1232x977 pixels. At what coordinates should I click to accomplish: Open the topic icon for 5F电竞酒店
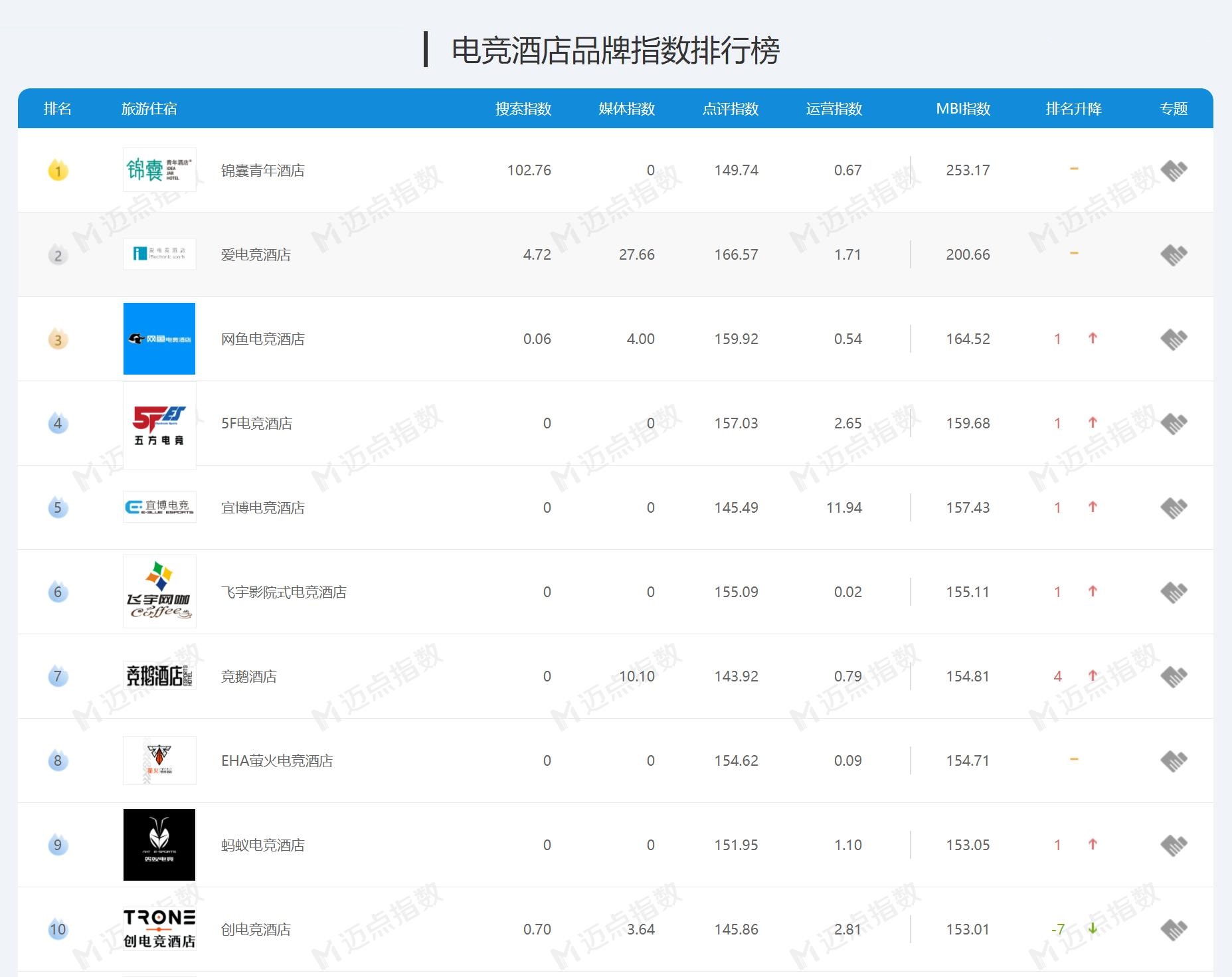pyautogui.click(x=1174, y=424)
